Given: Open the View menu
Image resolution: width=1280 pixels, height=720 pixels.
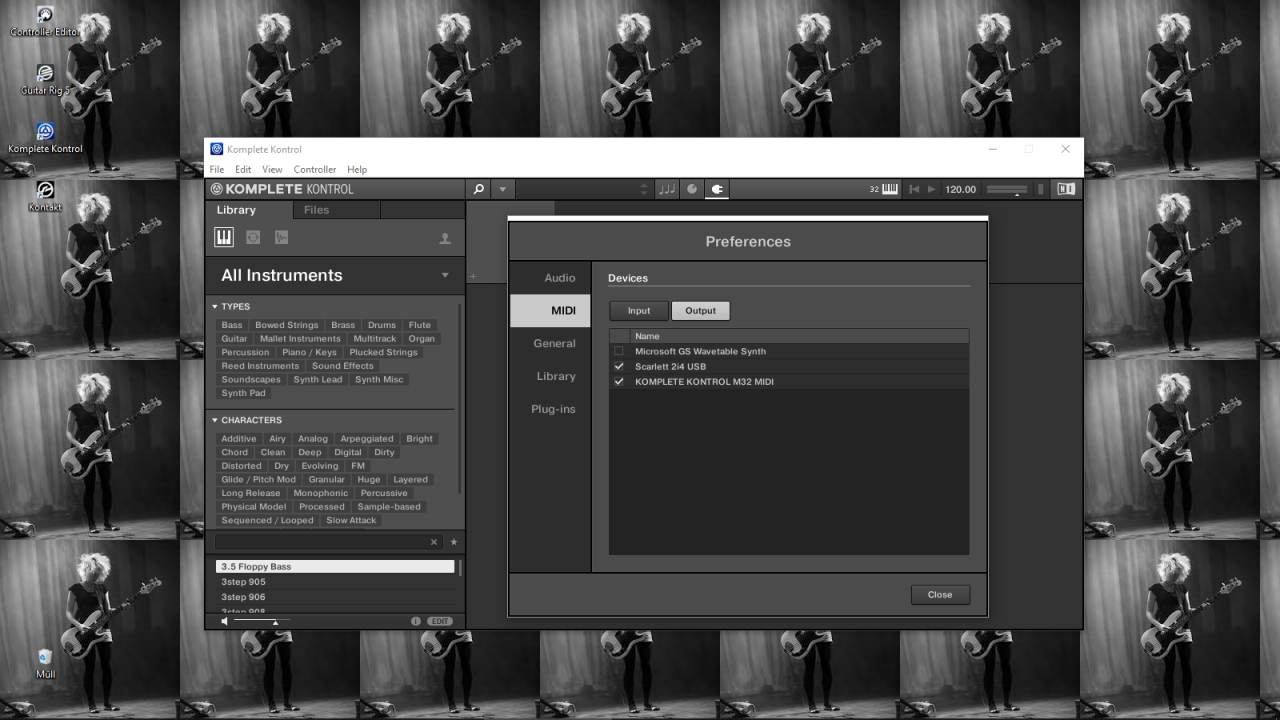Looking at the screenshot, I should [272, 170].
